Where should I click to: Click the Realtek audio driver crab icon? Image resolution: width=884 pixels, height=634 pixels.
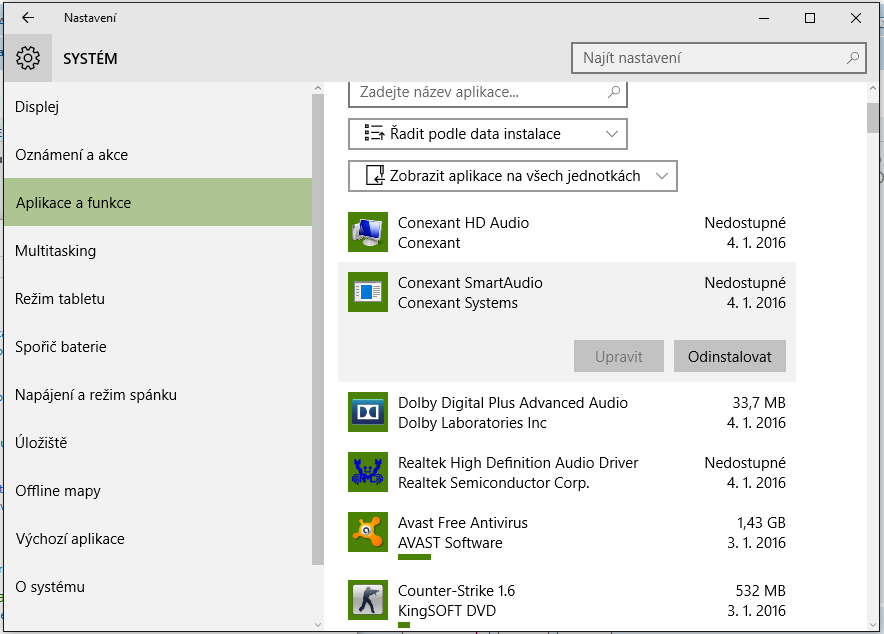point(368,472)
